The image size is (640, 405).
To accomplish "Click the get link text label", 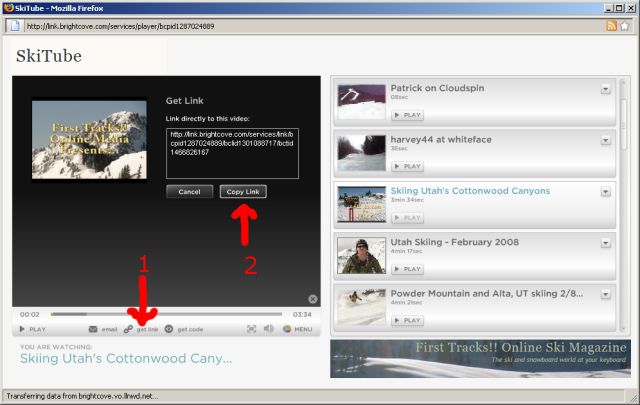I will pyautogui.click(x=147, y=329).
